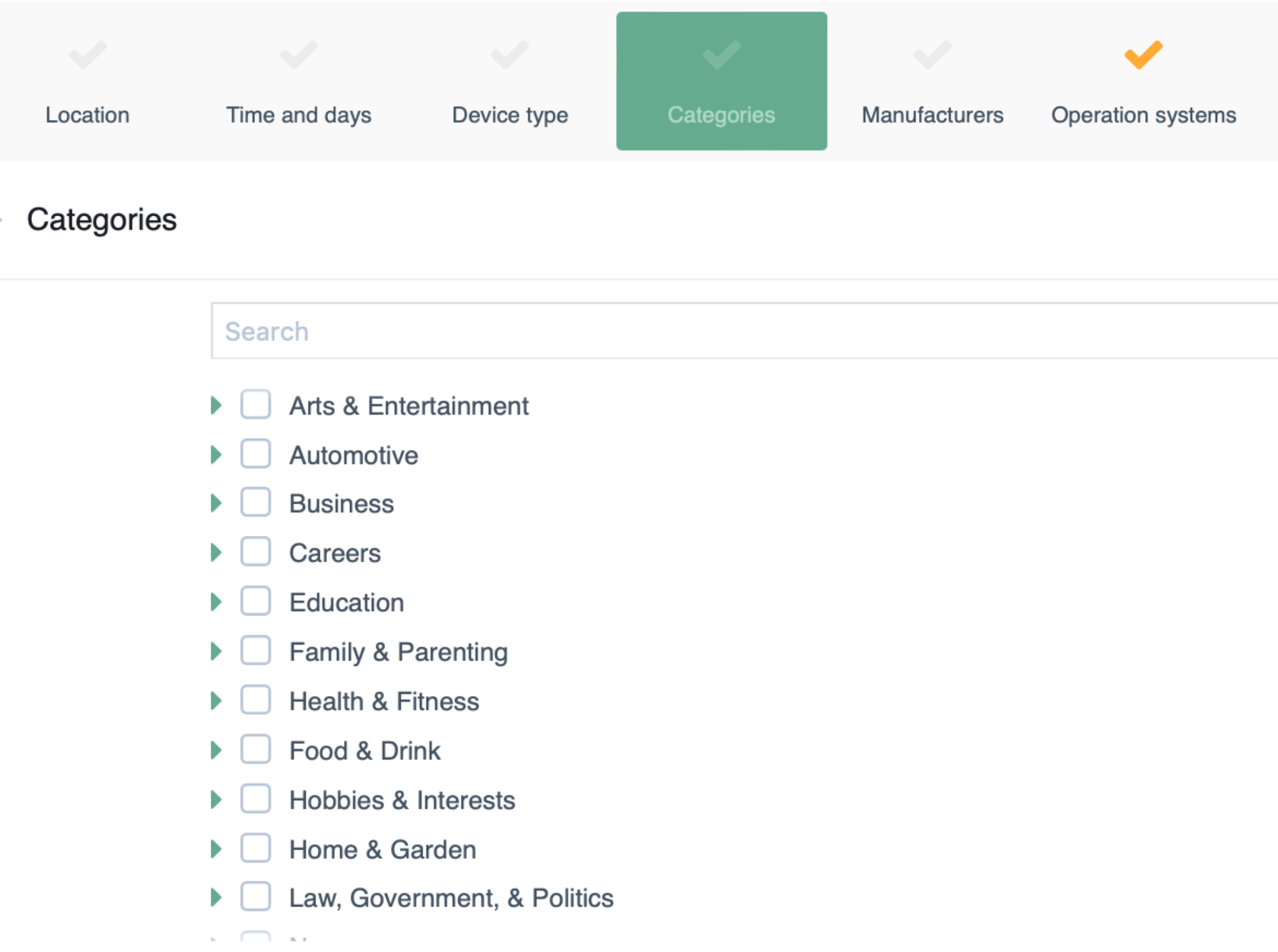This screenshot has height=952, width=1278.
Task: Click the Home & Garden label
Action: (383, 849)
